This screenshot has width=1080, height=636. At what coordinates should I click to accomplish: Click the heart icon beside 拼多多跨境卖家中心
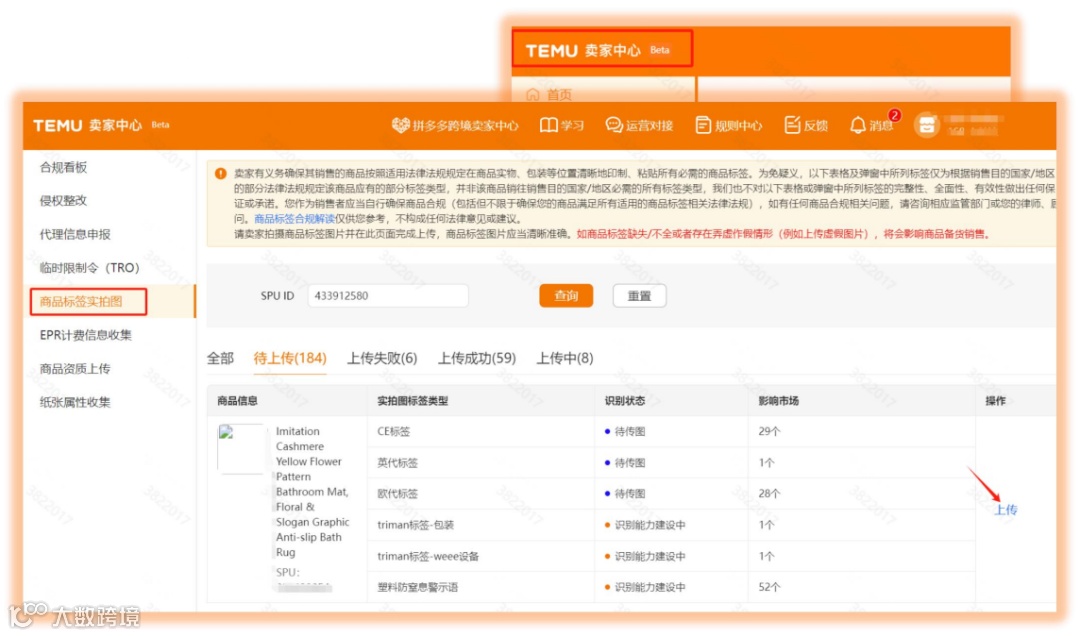[x=400, y=125]
